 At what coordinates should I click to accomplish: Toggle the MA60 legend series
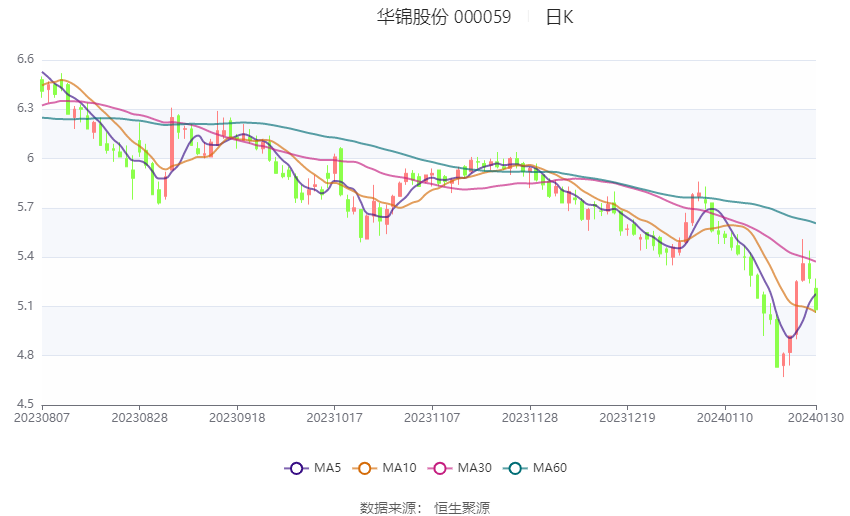535,468
